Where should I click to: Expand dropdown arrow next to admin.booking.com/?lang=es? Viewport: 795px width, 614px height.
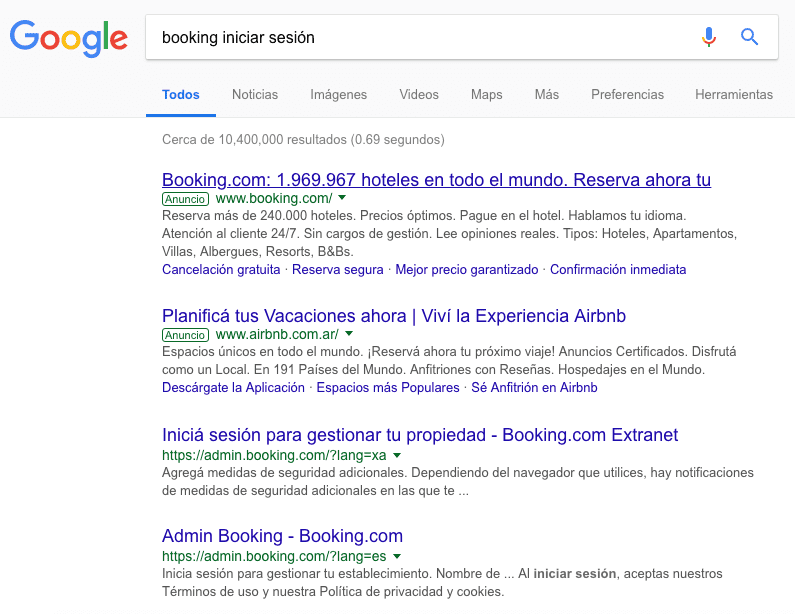coord(397,556)
